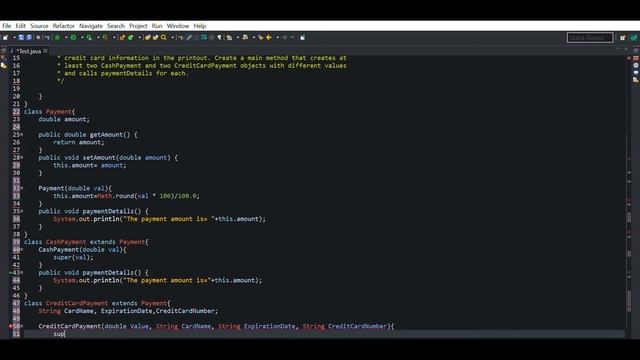Open the Help menu
This screenshot has width=640, height=360.
(x=200, y=26)
